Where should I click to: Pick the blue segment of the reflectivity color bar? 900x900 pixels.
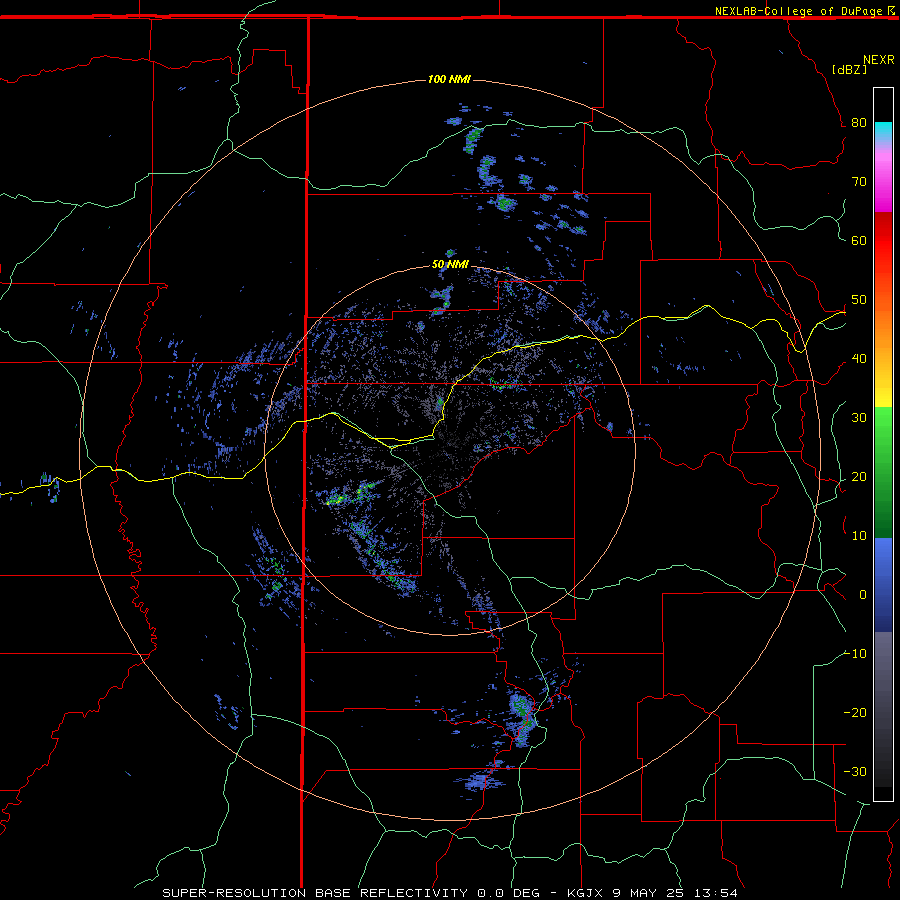[883, 584]
